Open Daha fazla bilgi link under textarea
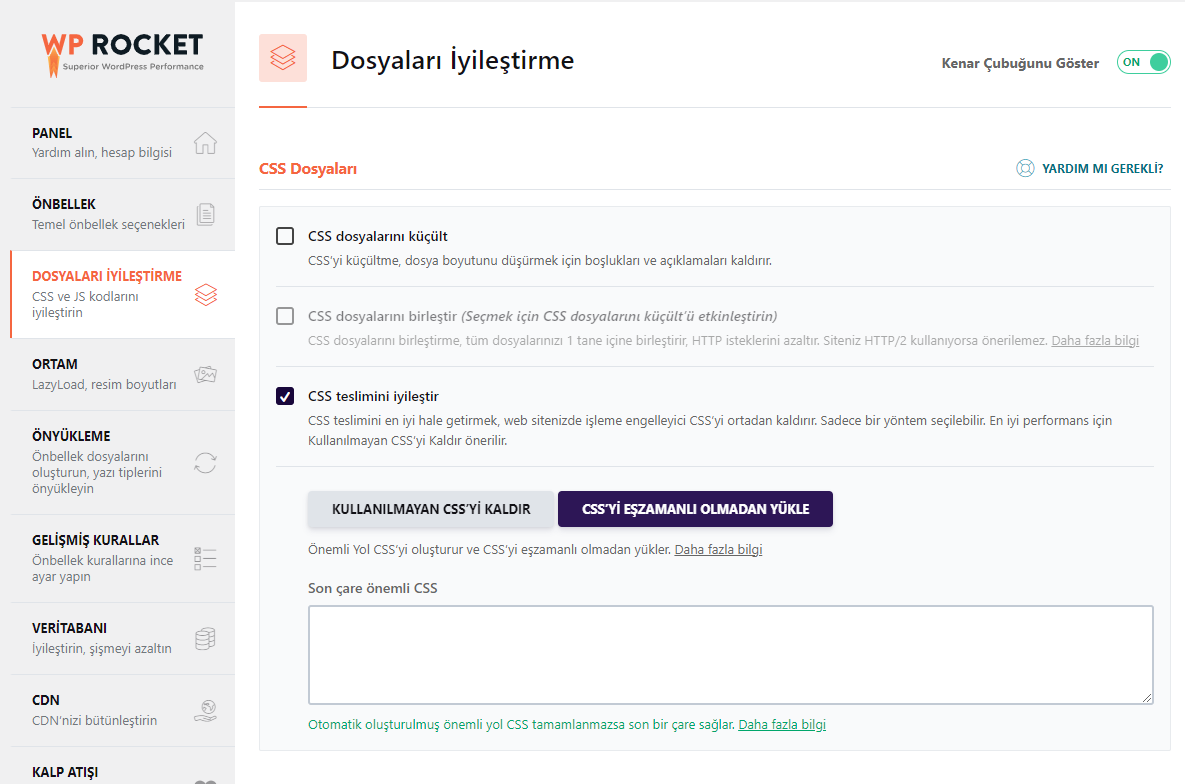 782,725
